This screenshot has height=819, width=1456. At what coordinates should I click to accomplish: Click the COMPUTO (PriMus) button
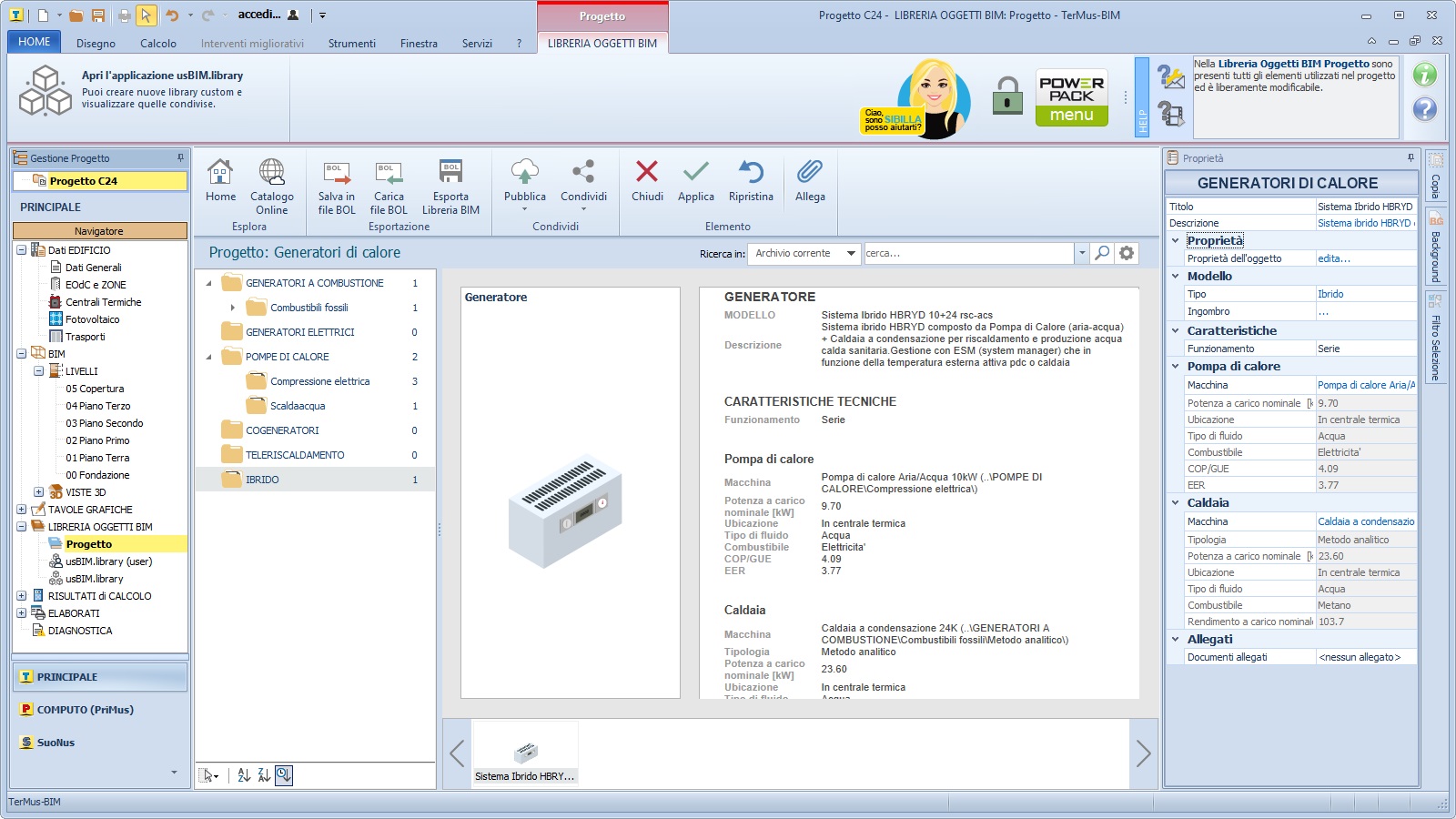point(86,710)
